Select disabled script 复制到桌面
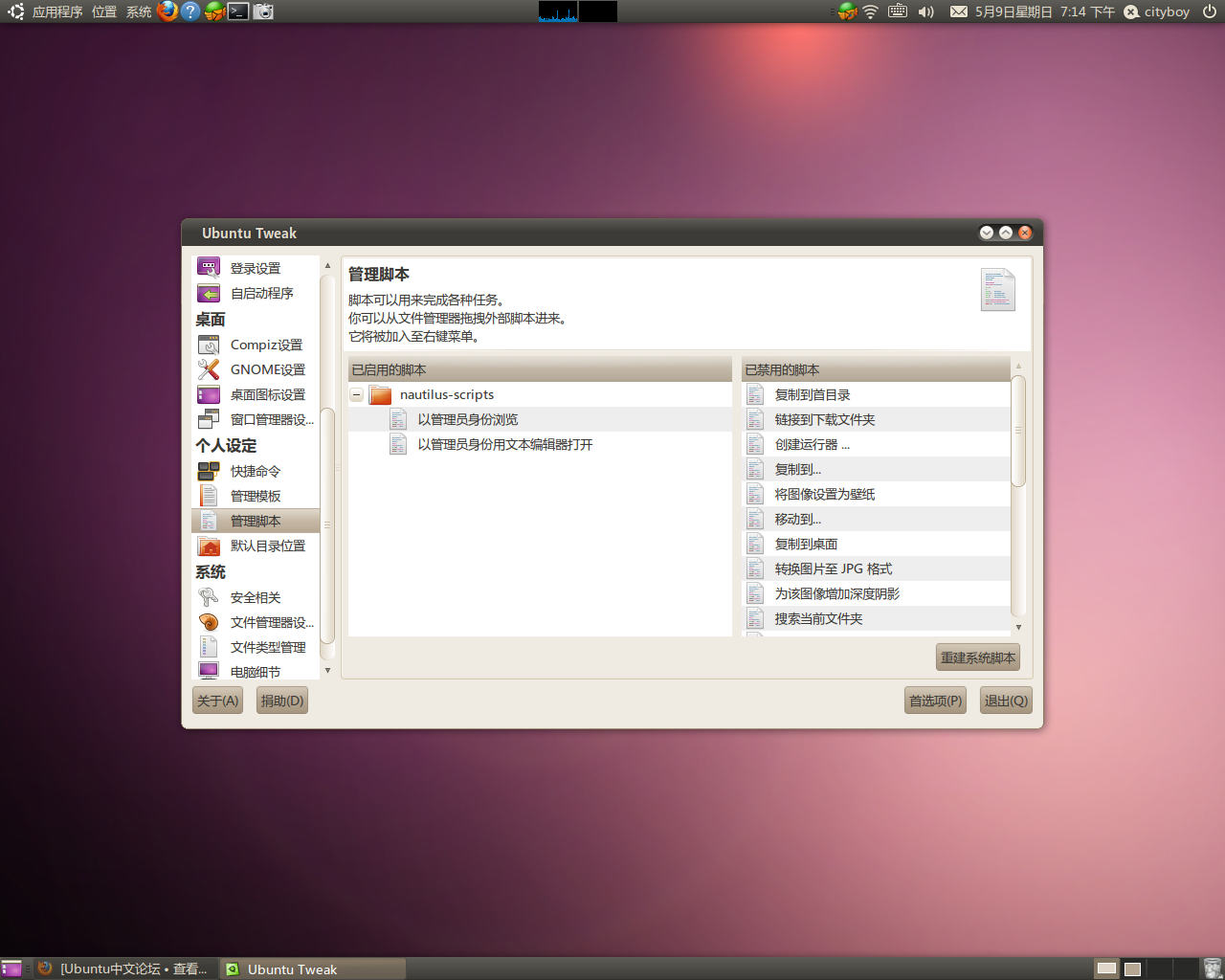Screen dimensions: 1225x980 point(876,544)
